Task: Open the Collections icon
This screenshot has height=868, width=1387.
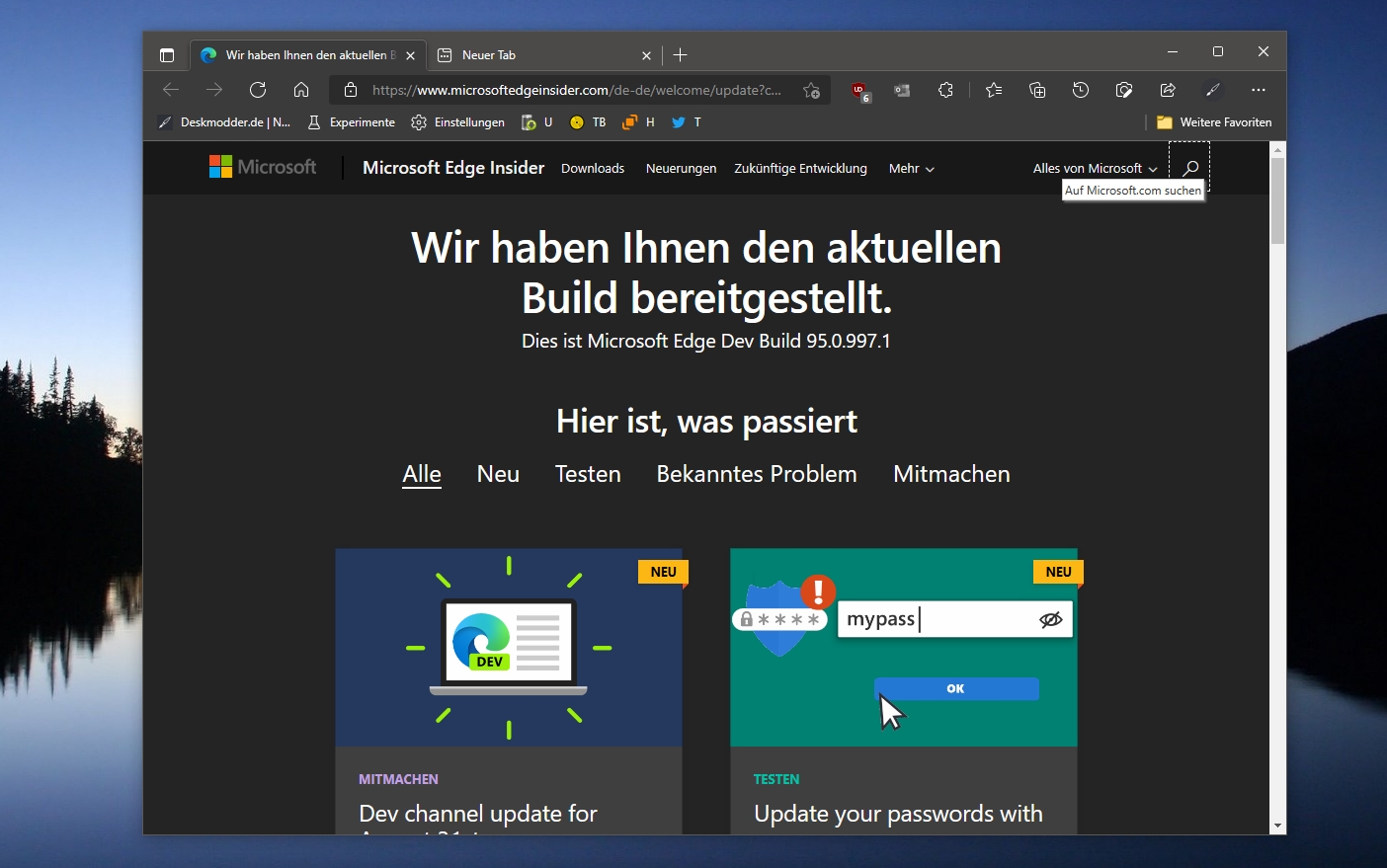Action: point(1037,90)
